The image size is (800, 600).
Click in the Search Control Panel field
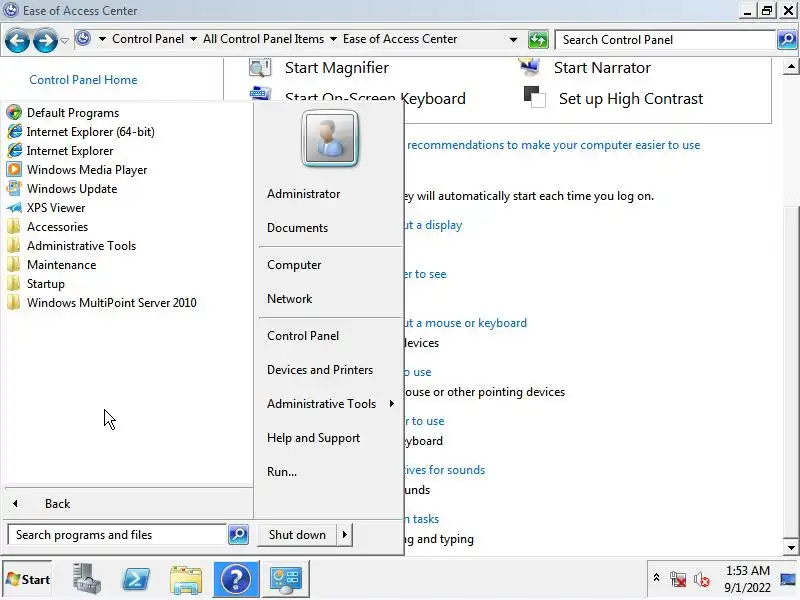(x=665, y=39)
